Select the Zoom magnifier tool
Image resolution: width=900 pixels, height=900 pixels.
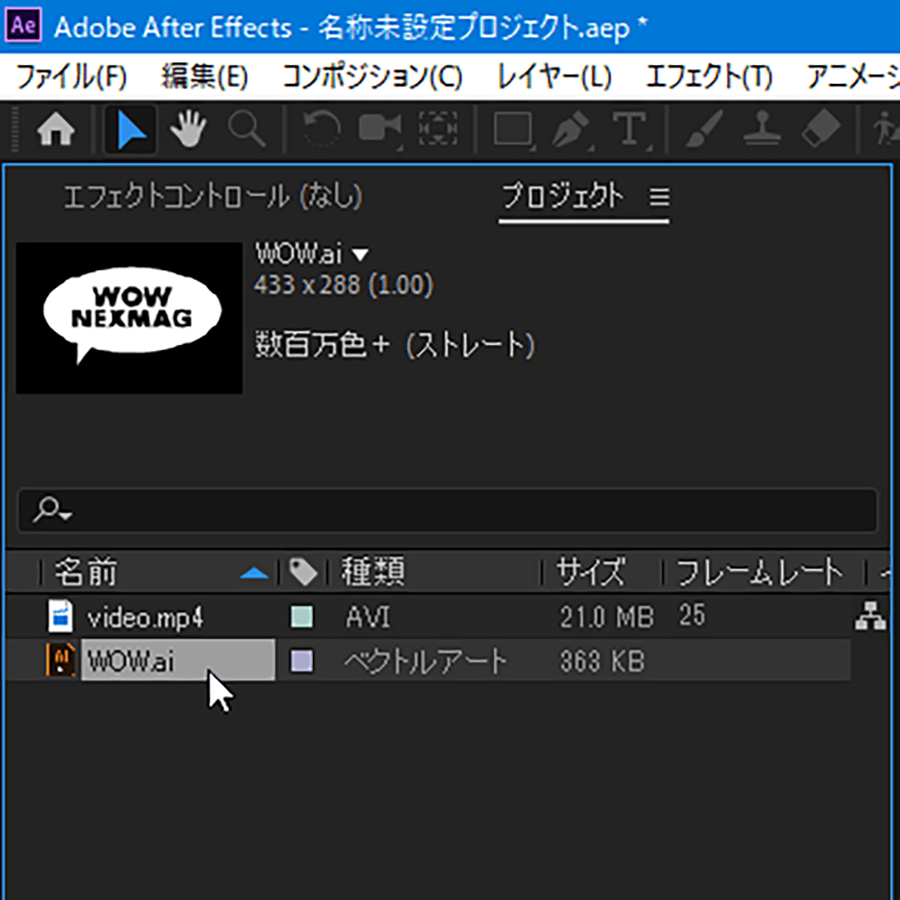(x=247, y=129)
